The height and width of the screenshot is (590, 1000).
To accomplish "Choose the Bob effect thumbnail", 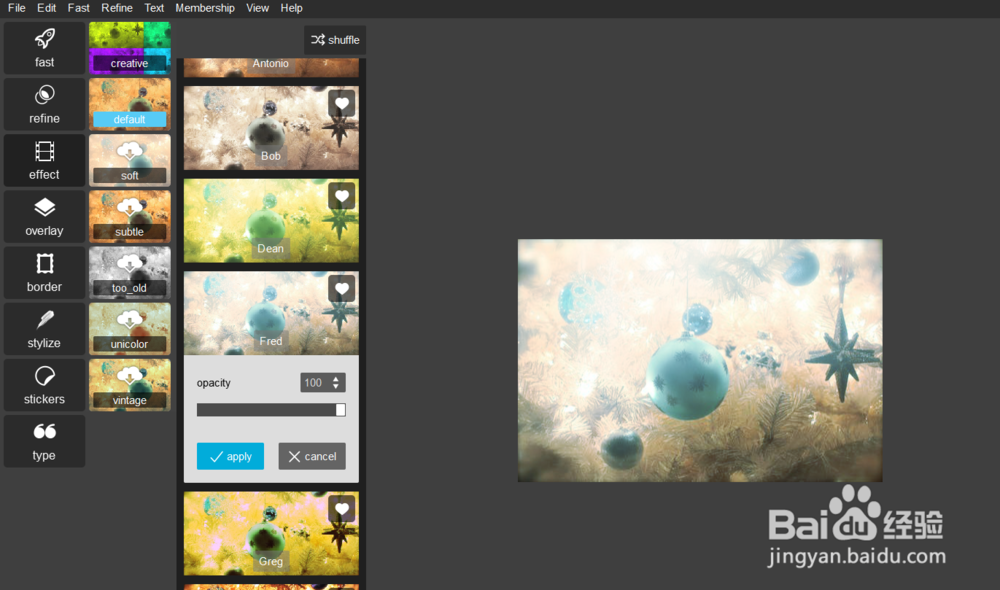I will (271, 128).
